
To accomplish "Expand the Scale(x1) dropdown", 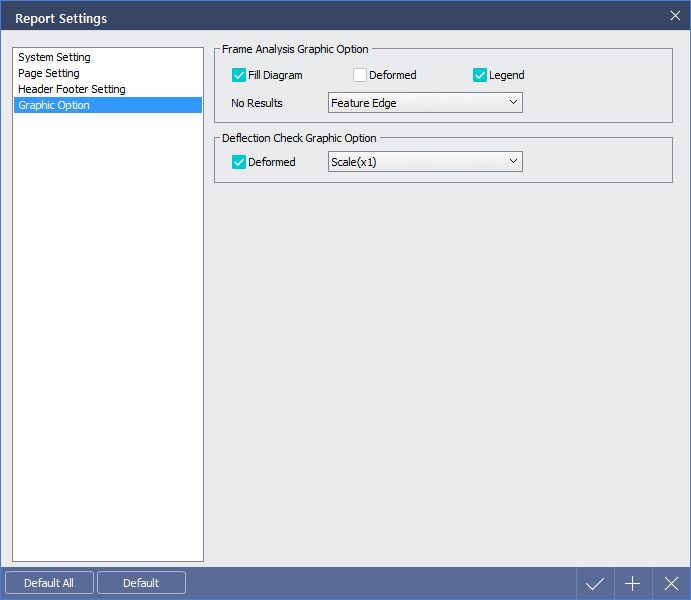I will [425, 162].
